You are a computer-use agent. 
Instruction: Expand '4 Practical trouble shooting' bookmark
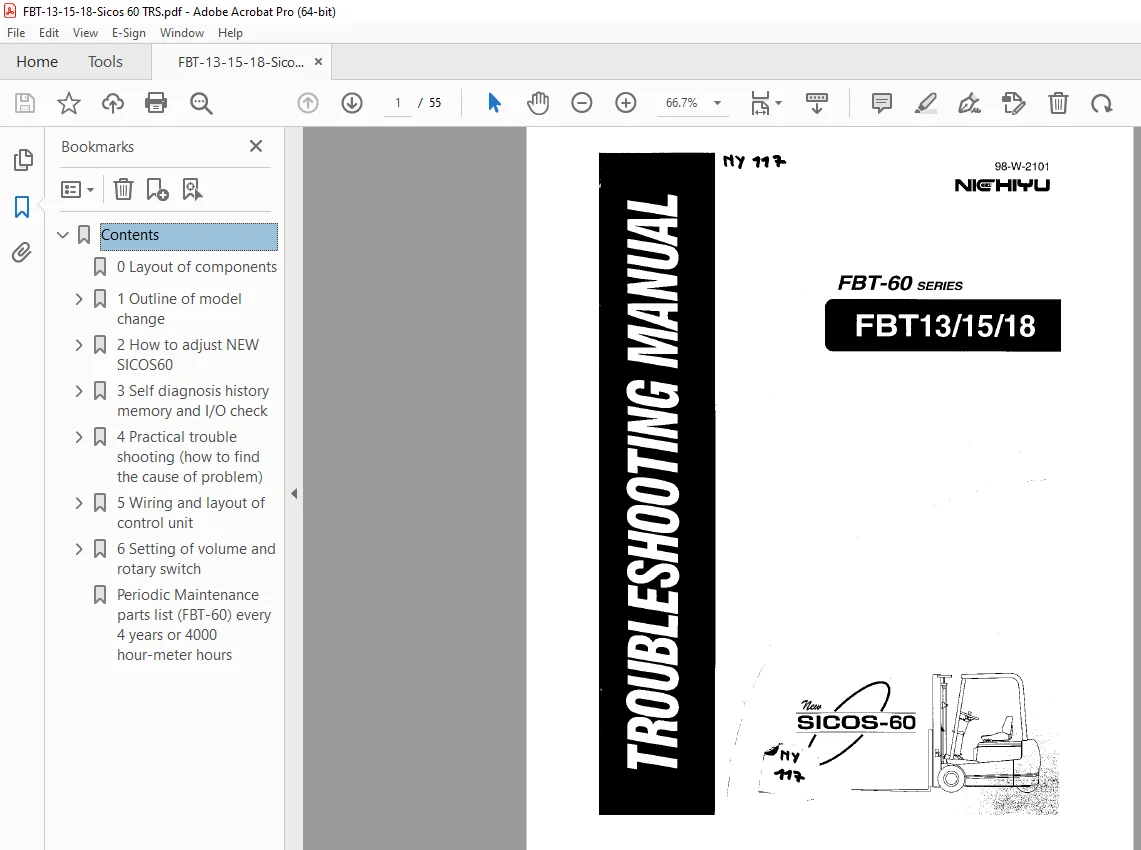(x=79, y=437)
